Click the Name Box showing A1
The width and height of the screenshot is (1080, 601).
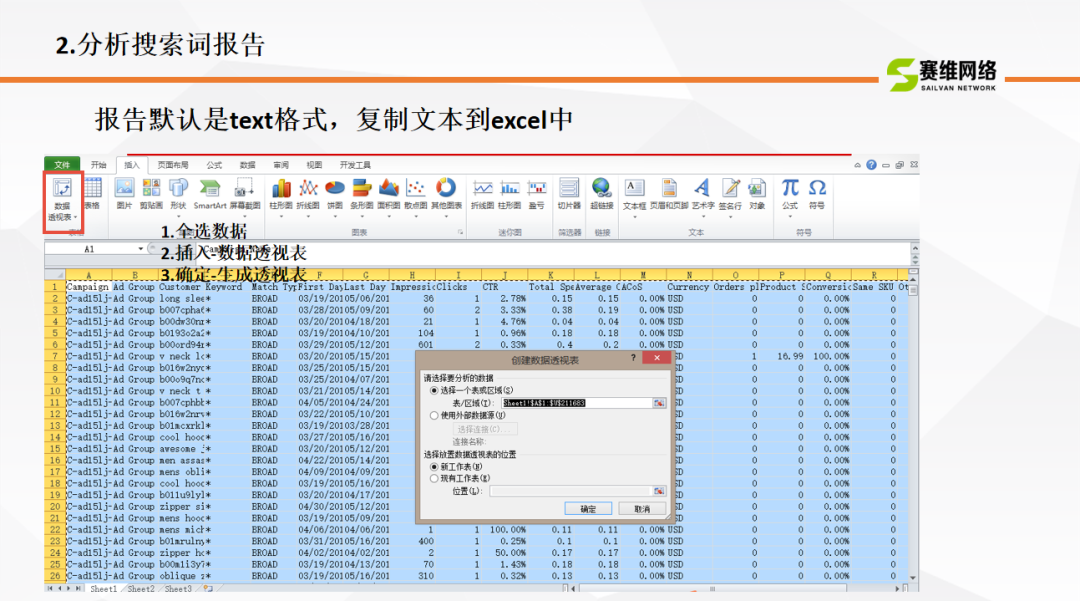coord(90,249)
